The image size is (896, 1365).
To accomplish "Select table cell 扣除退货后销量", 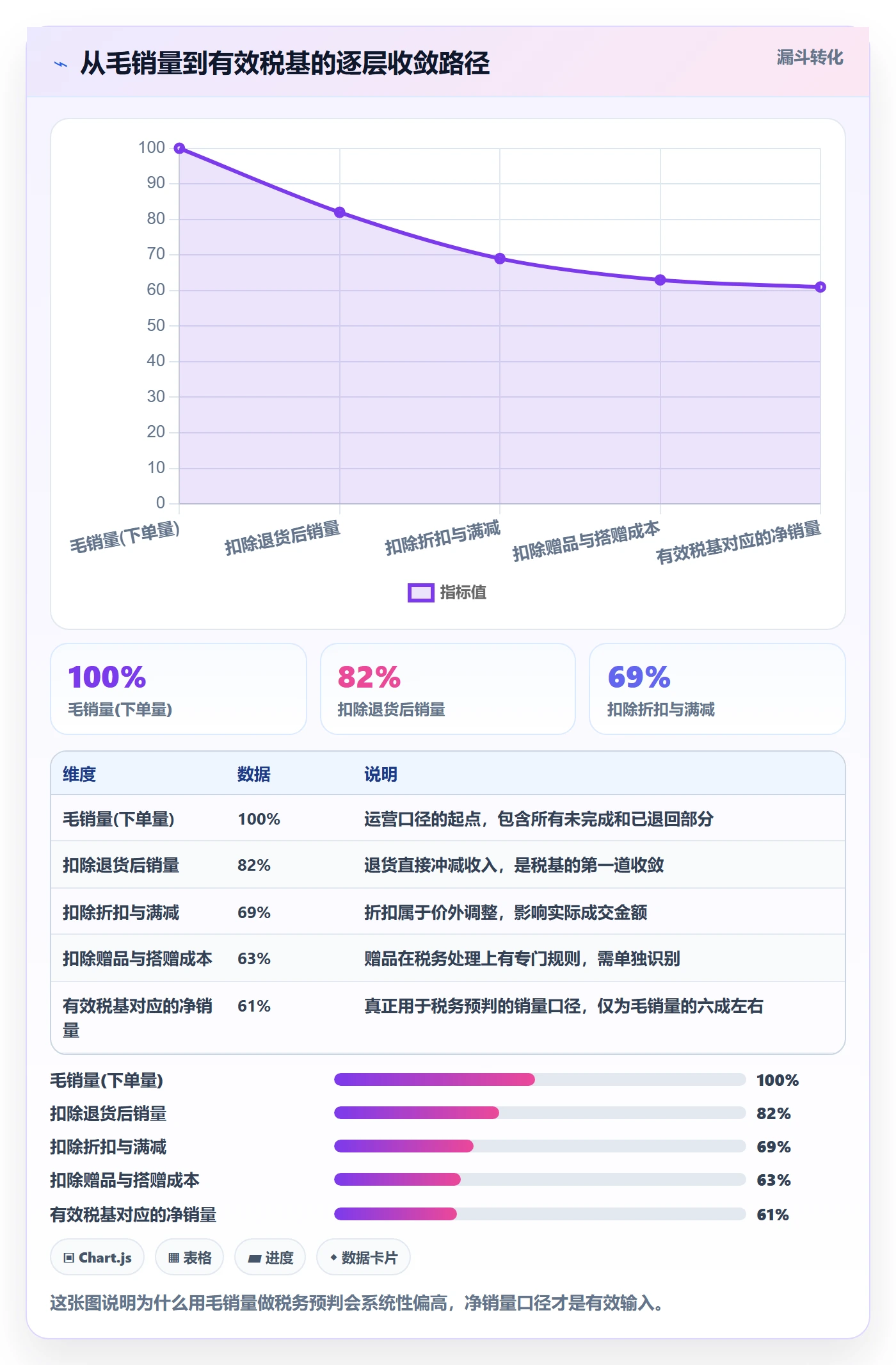I will click(121, 865).
